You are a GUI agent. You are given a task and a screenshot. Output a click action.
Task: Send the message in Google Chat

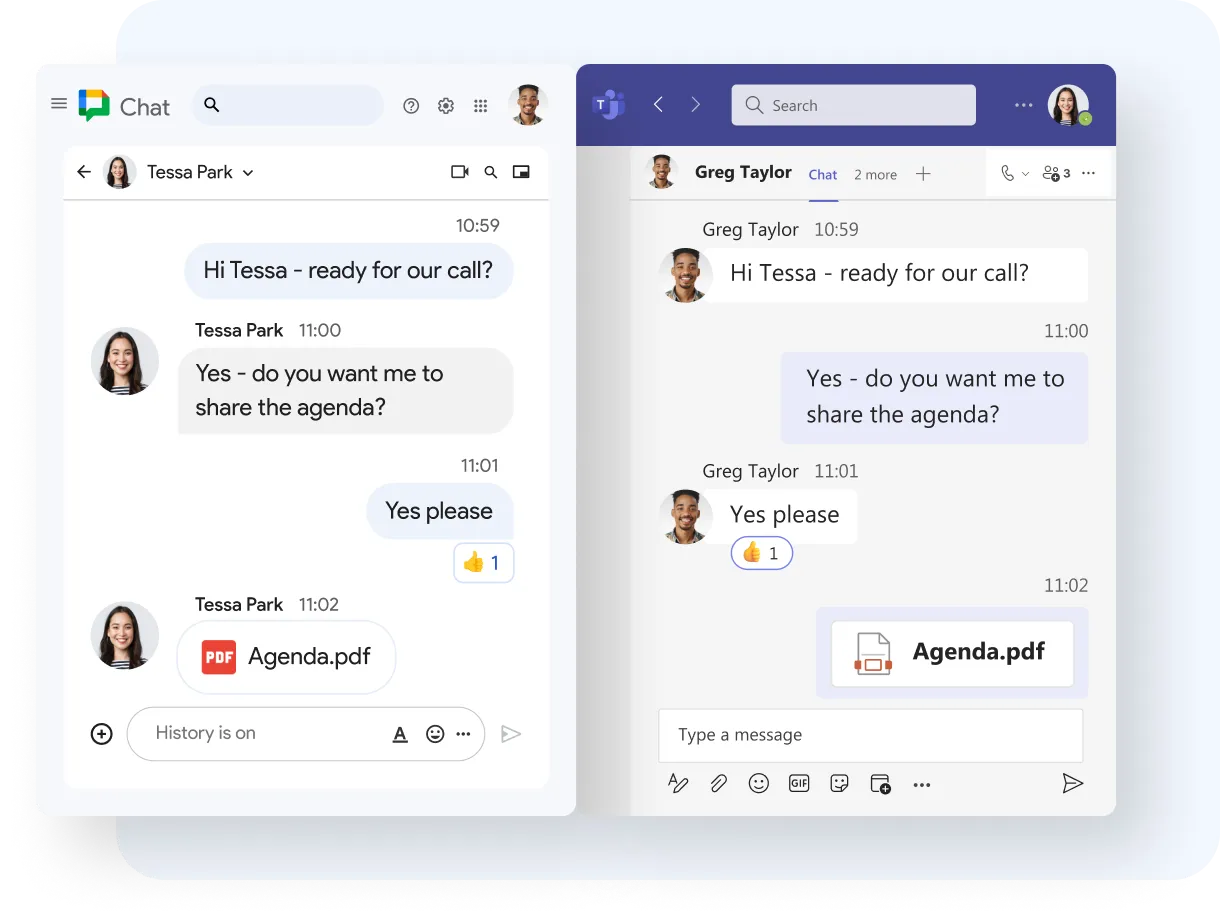(511, 734)
